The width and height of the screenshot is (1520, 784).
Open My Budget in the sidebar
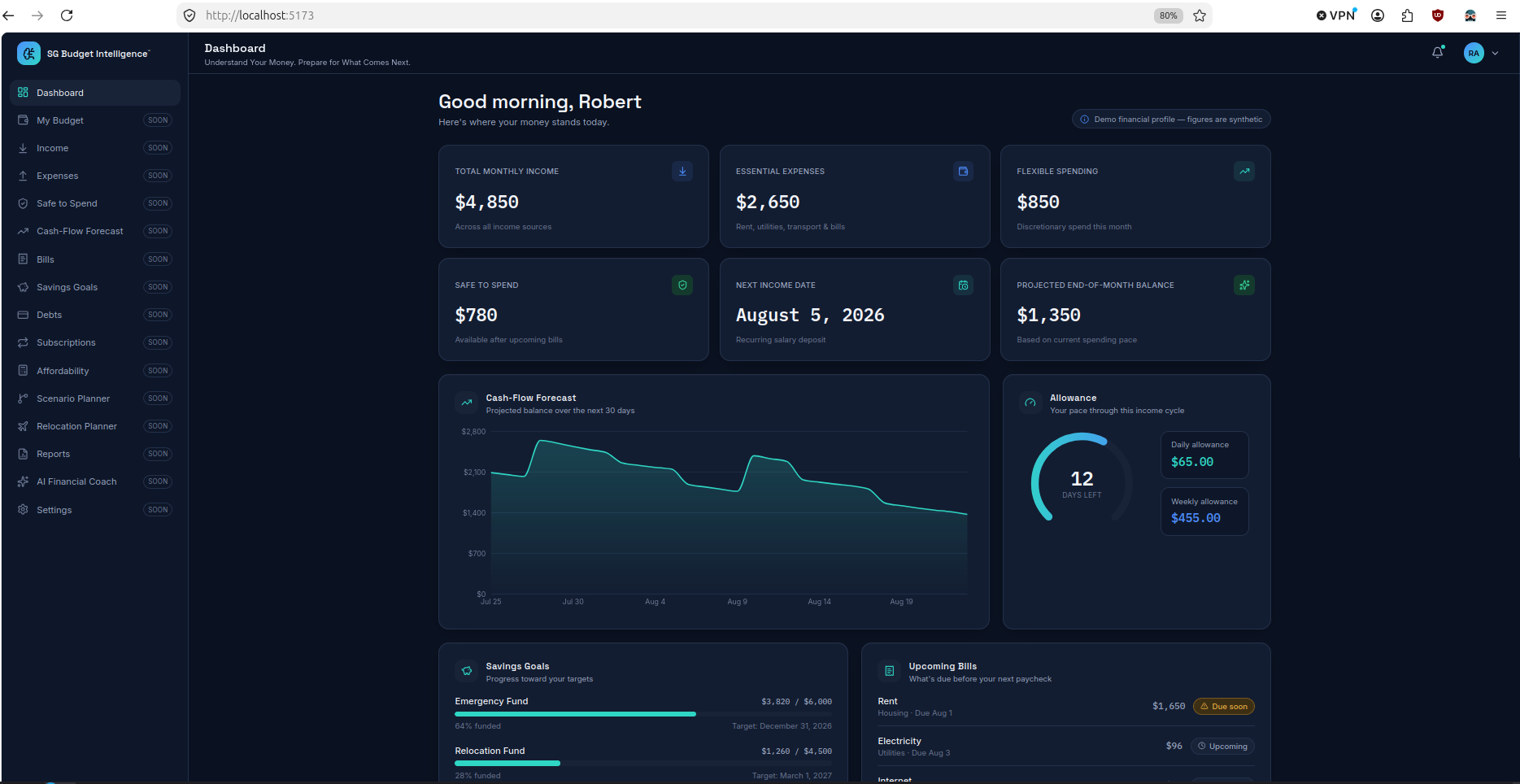(x=95, y=120)
